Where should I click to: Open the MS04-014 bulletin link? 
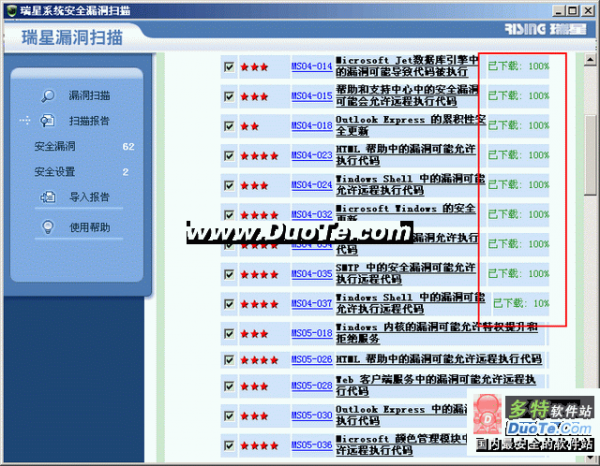click(312, 67)
